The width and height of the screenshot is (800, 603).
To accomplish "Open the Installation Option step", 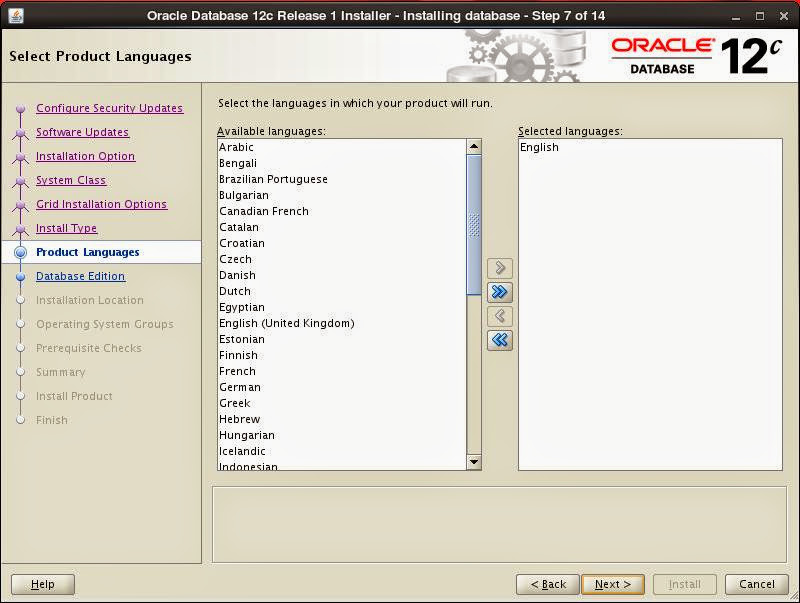I will [x=85, y=156].
